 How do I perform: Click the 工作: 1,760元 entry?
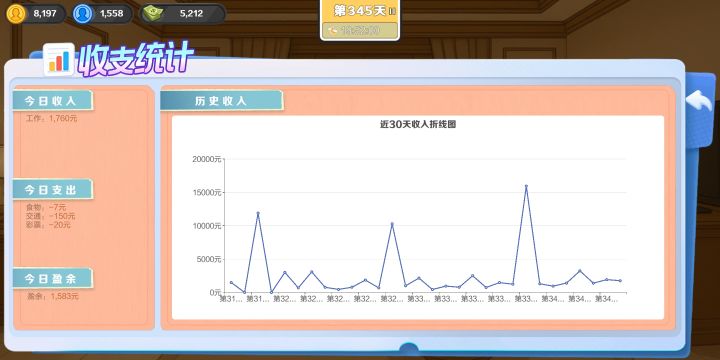click(x=52, y=118)
